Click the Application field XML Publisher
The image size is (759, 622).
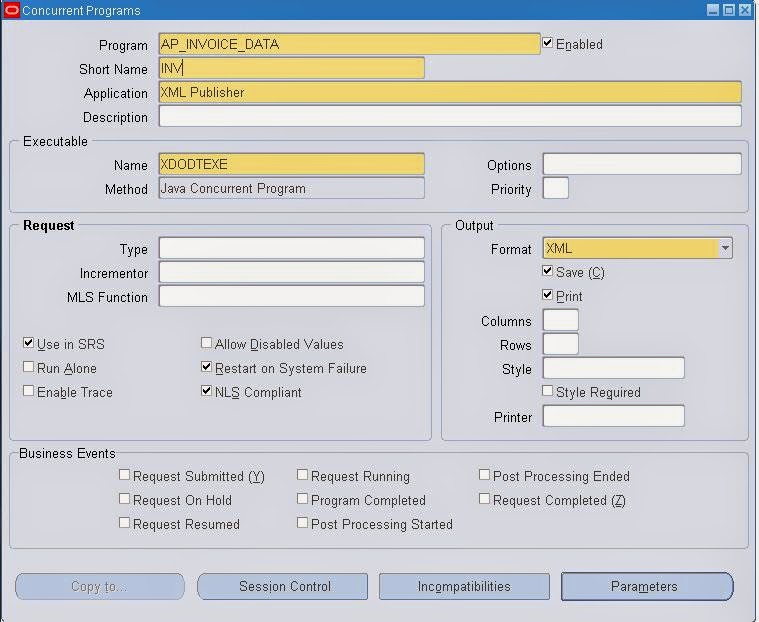coord(450,92)
